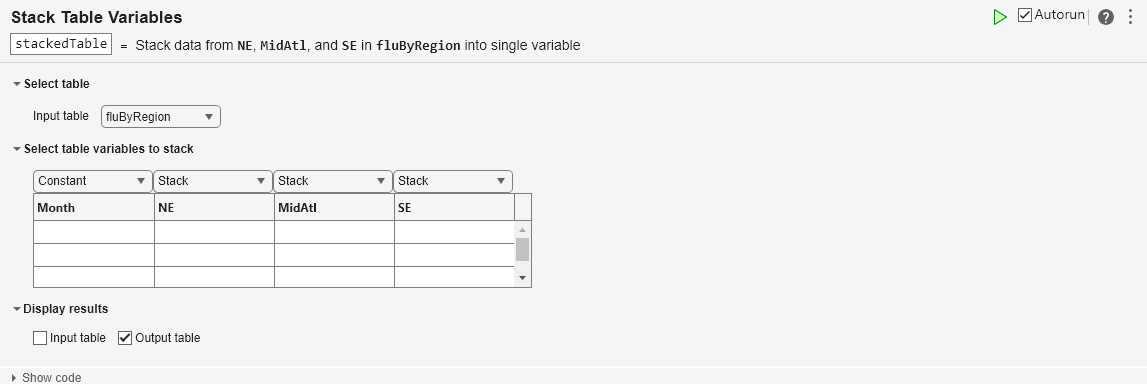Open help via the question mark icon
Image resolution: width=1147 pixels, height=384 pixels.
coord(1106,17)
